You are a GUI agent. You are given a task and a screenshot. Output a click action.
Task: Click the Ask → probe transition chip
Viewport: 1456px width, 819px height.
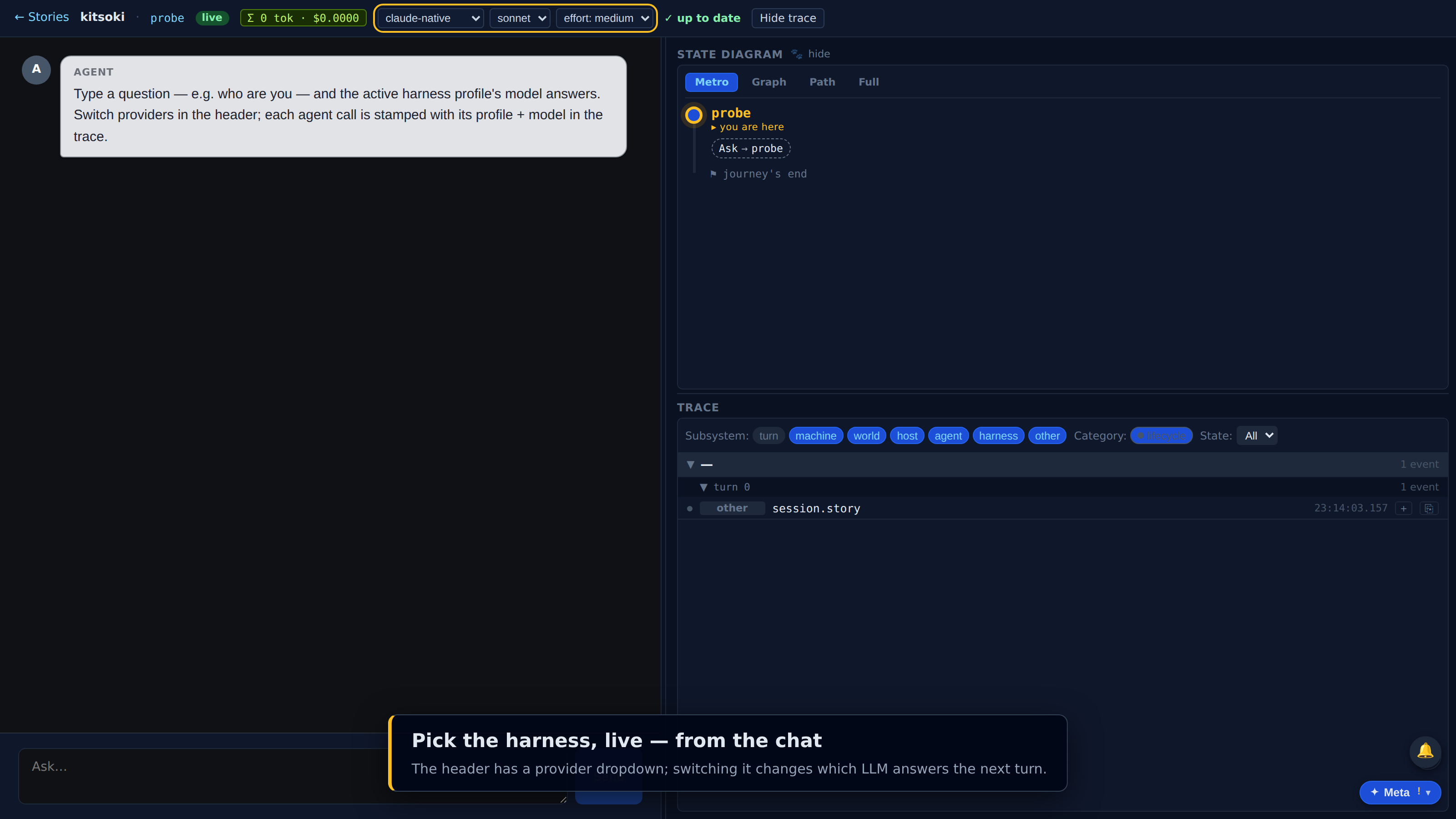750,148
